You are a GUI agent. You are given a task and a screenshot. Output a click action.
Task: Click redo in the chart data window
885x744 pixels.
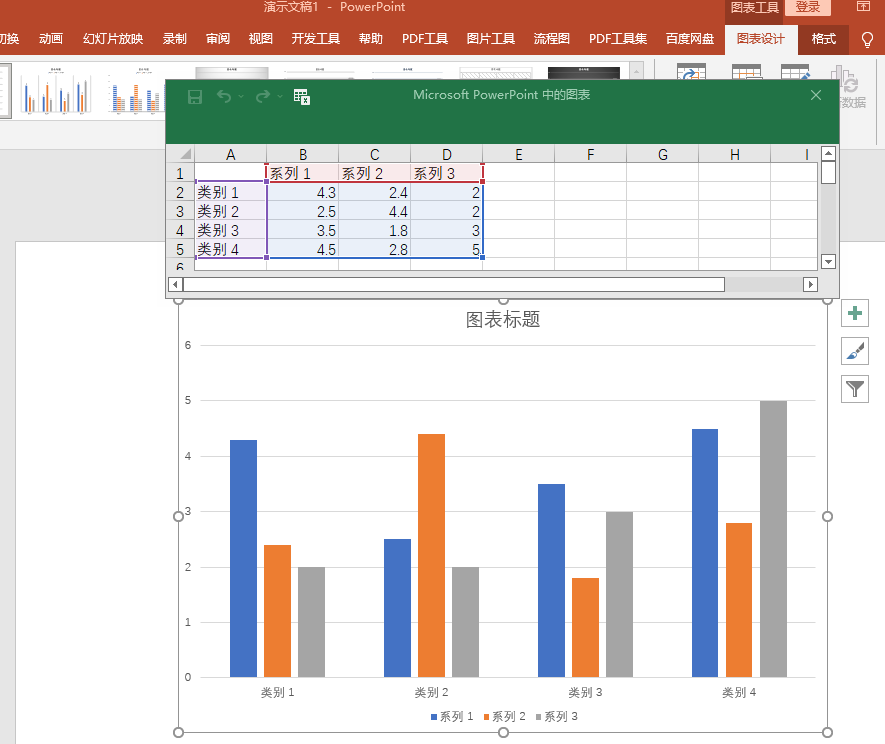262,97
